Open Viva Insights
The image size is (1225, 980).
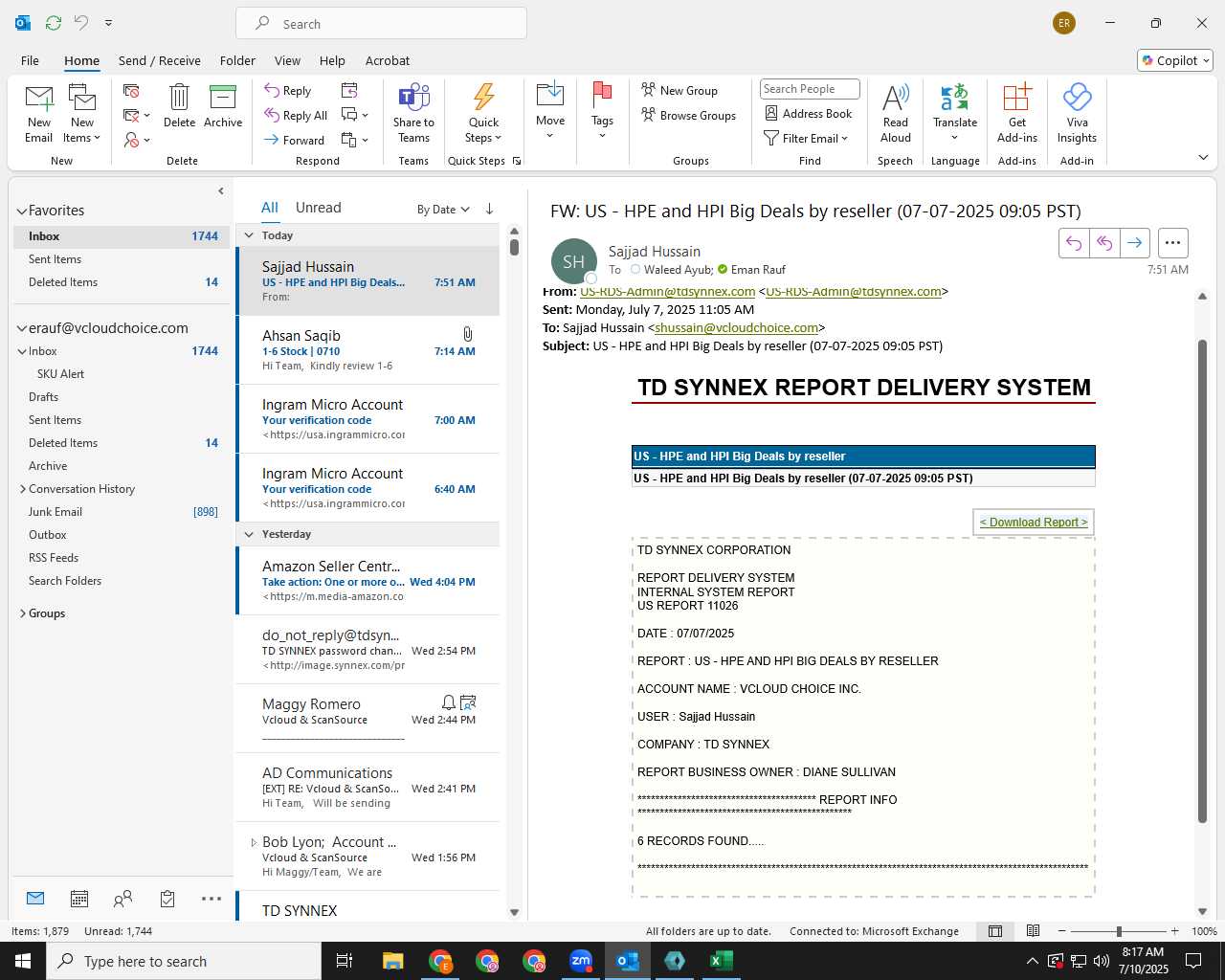coord(1077,114)
